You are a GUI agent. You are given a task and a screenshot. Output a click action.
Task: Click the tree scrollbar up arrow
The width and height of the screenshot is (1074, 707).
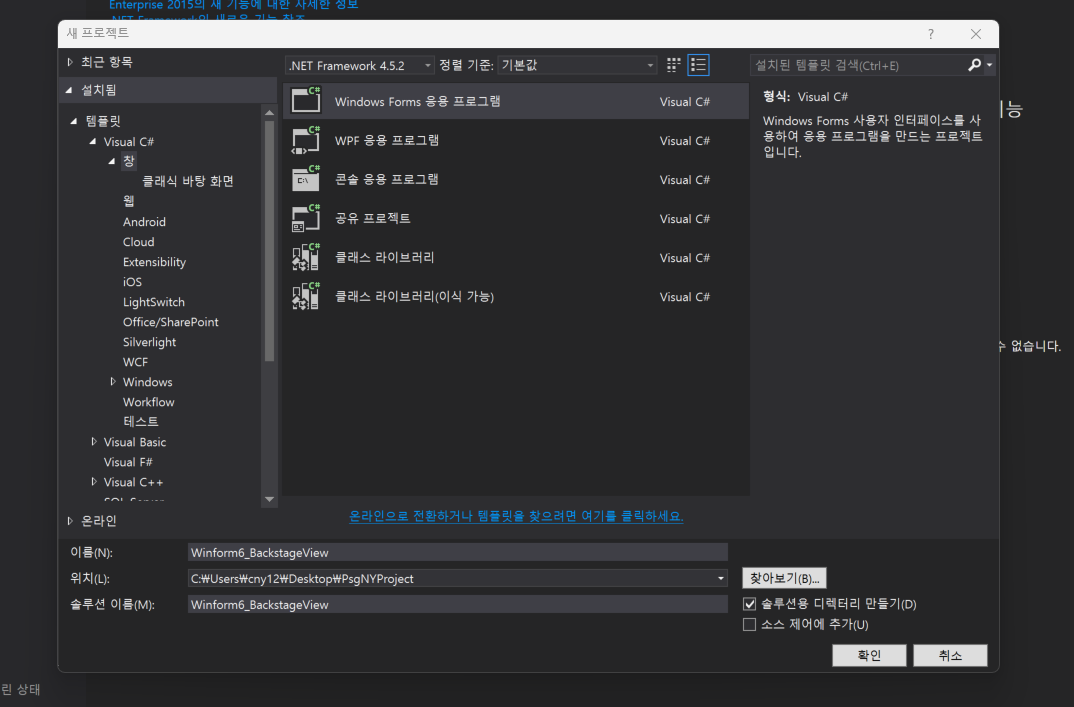pyautogui.click(x=269, y=112)
